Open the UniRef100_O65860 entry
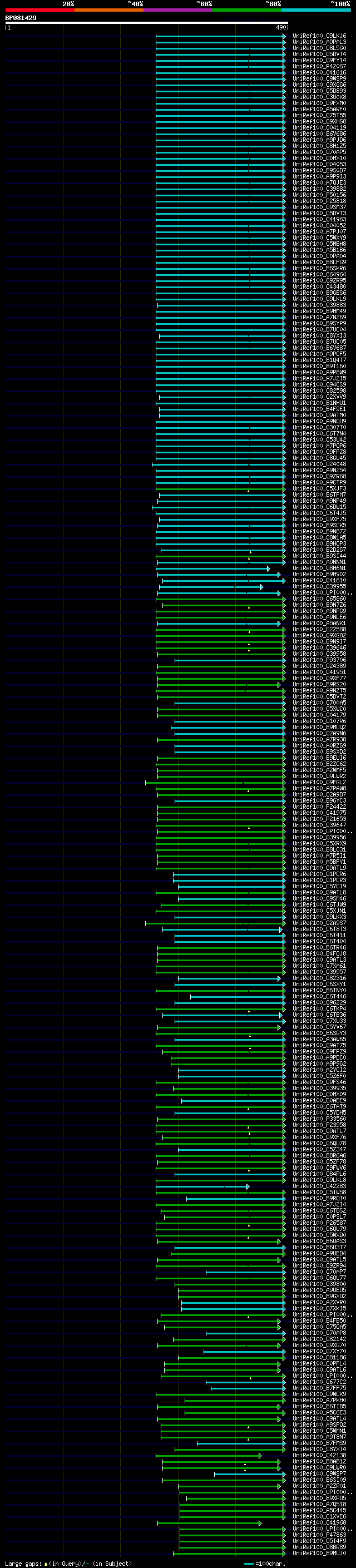This screenshot has width=356, height=1568. tap(319, 599)
